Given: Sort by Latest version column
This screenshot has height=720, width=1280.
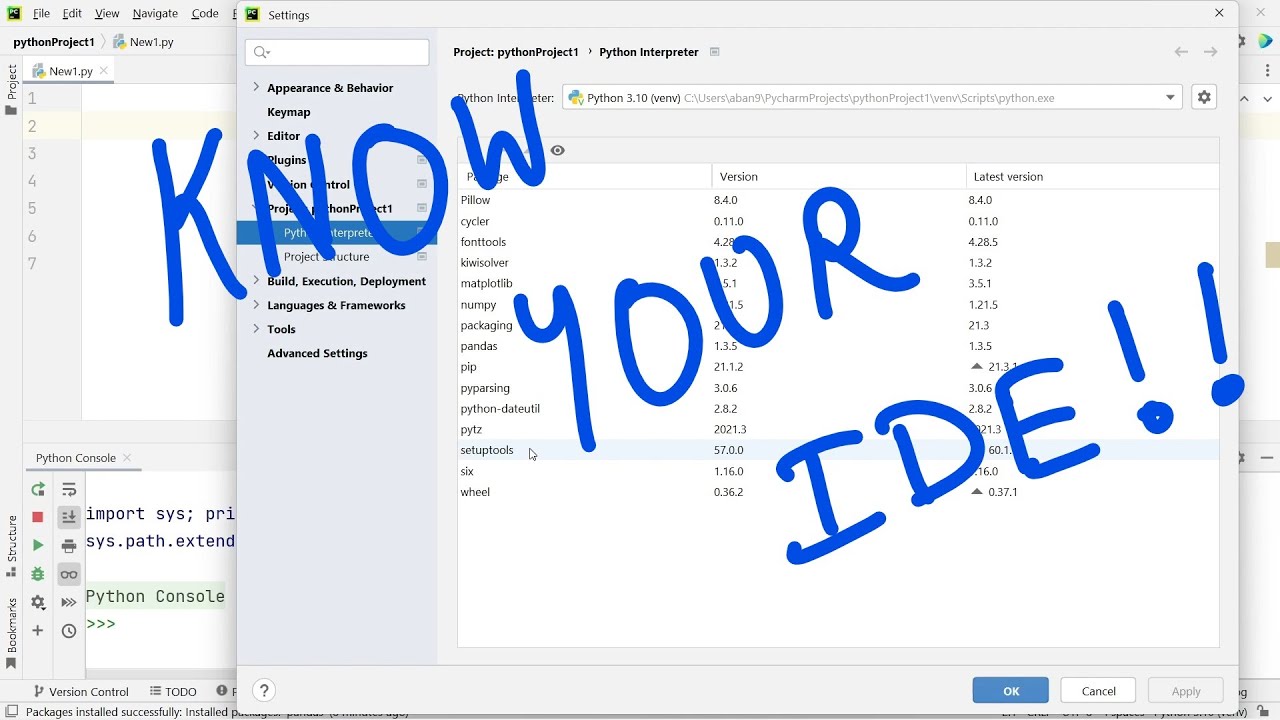Looking at the screenshot, I should tap(1092, 176).
